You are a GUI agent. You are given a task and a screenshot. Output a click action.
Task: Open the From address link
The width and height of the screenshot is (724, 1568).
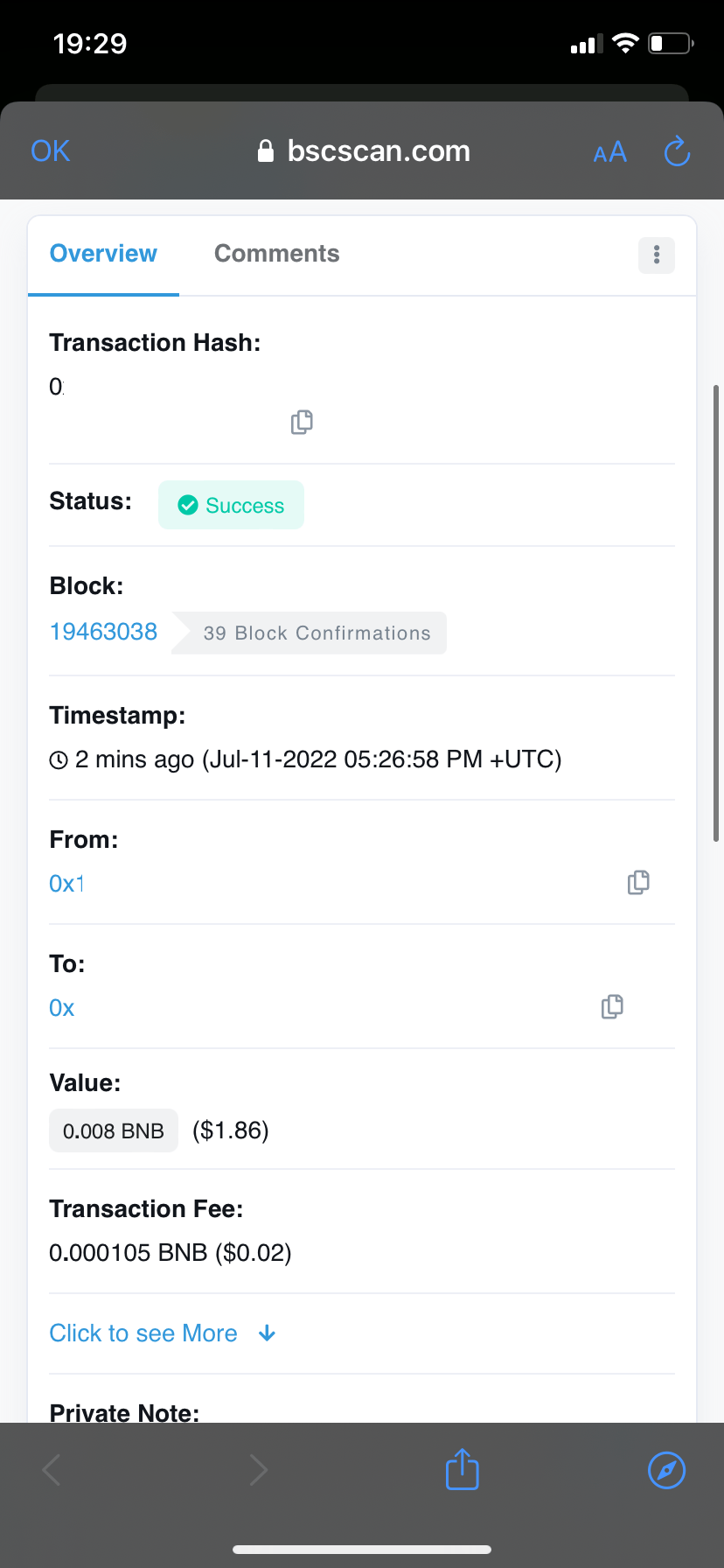point(66,884)
